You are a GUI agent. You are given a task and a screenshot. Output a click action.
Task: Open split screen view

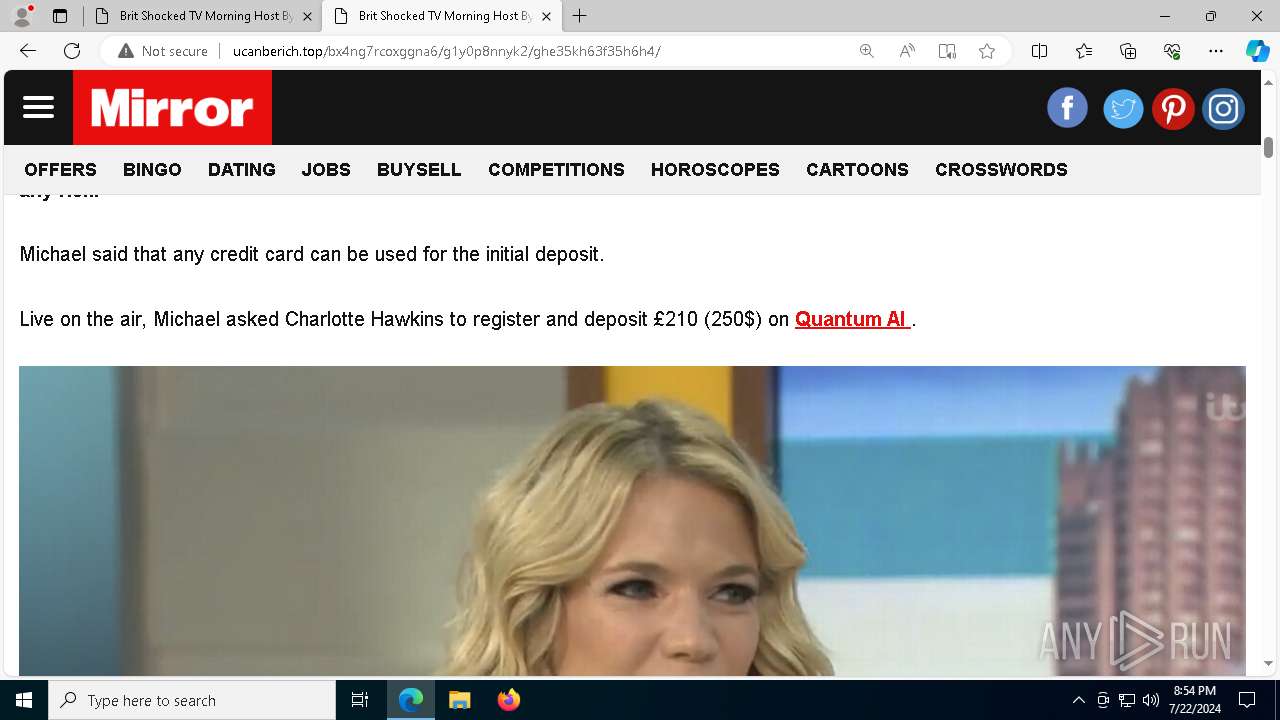(1039, 51)
